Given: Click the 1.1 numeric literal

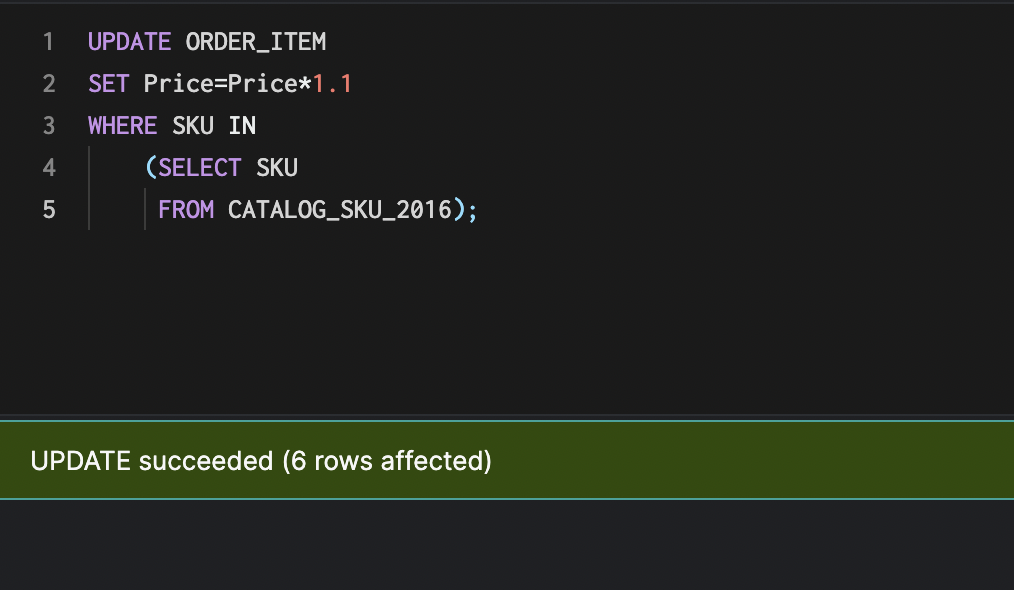Looking at the screenshot, I should [333, 84].
